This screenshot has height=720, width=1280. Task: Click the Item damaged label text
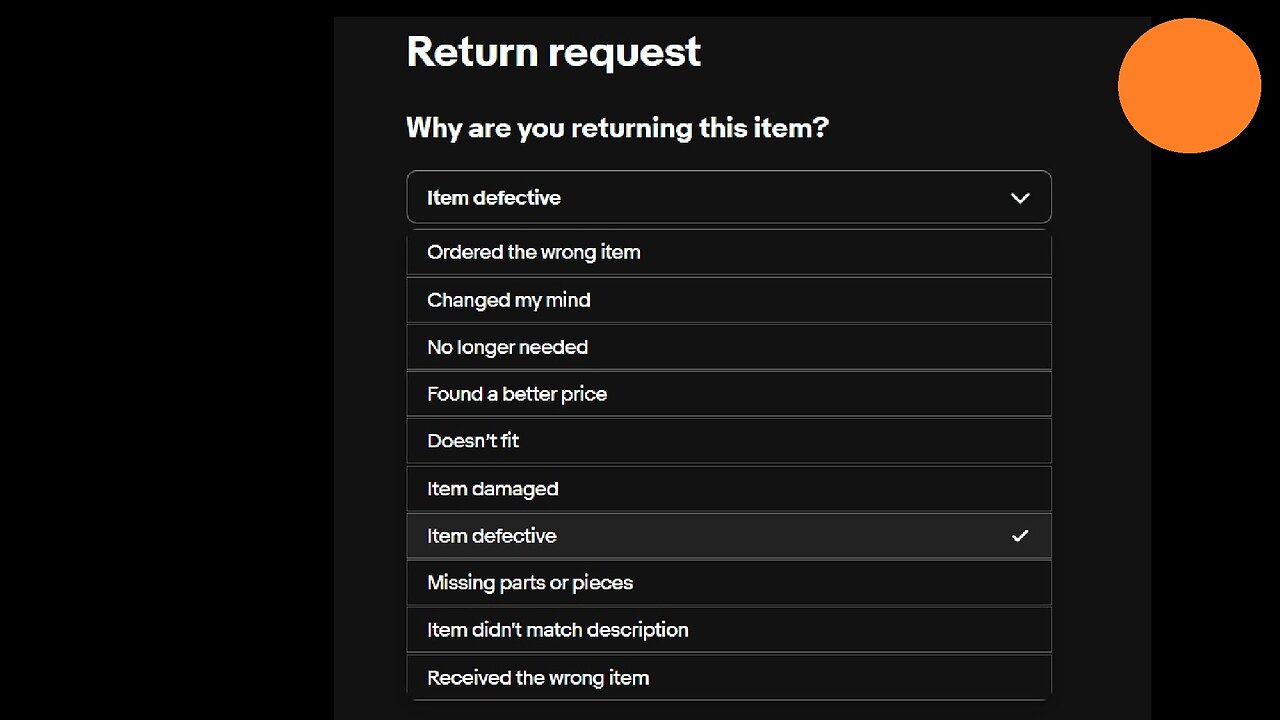pos(492,489)
